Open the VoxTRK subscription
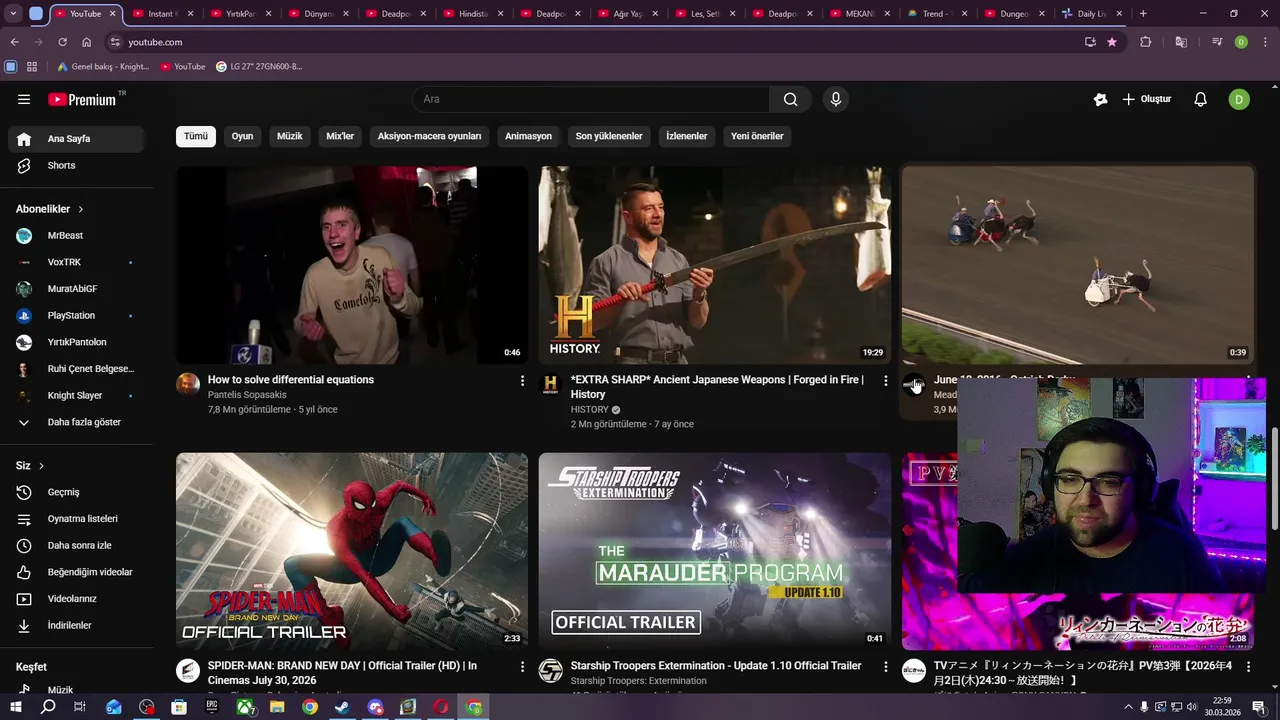The image size is (1280, 720). point(76,262)
